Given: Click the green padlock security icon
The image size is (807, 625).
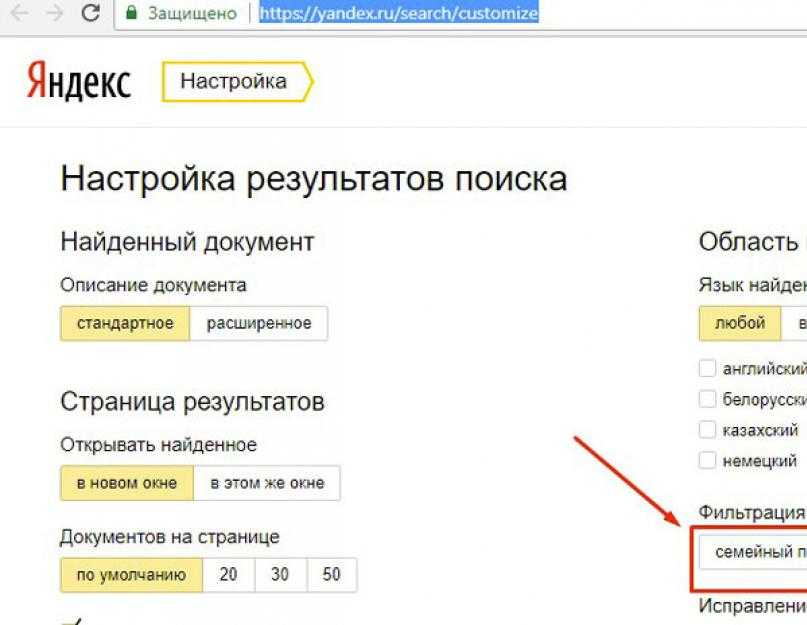Looking at the screenshot, I should pos(132,12).
